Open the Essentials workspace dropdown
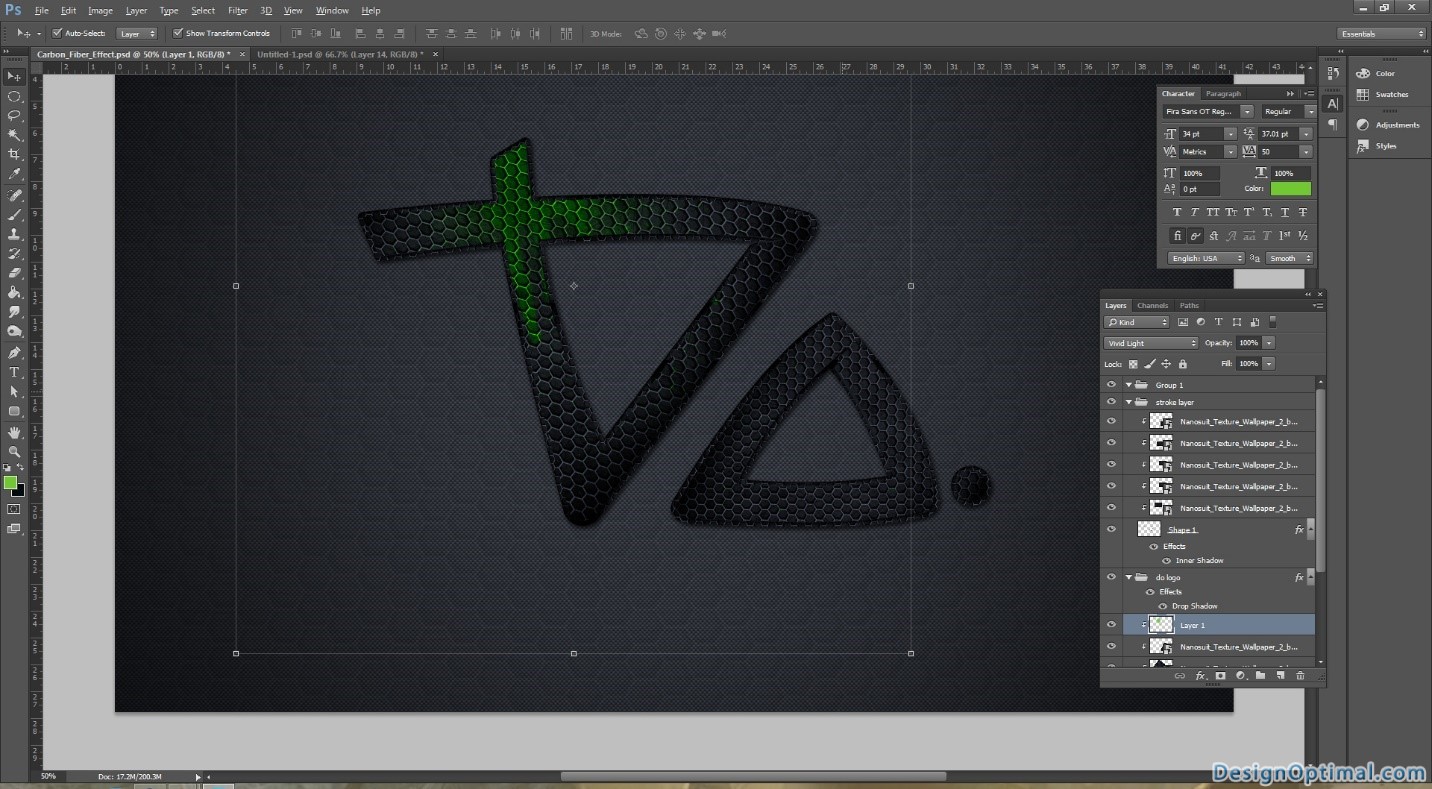The image size is (1432, 789). coord(1382,33)
